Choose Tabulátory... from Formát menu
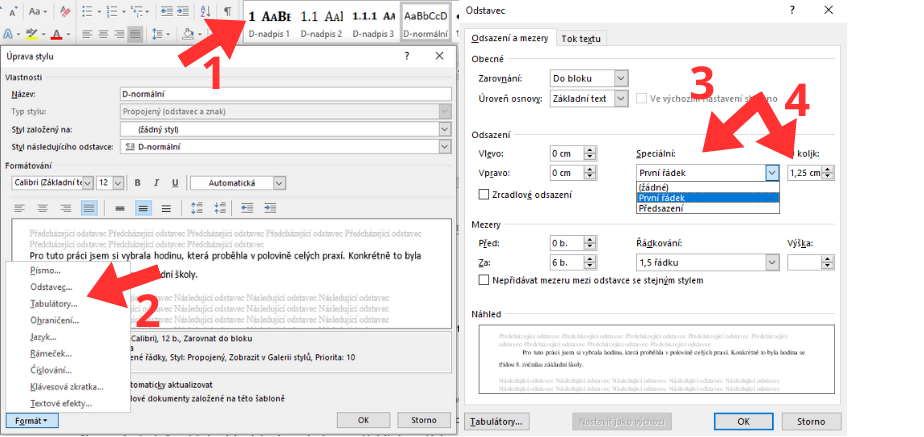The image size is (924, 437). [54, 304]
